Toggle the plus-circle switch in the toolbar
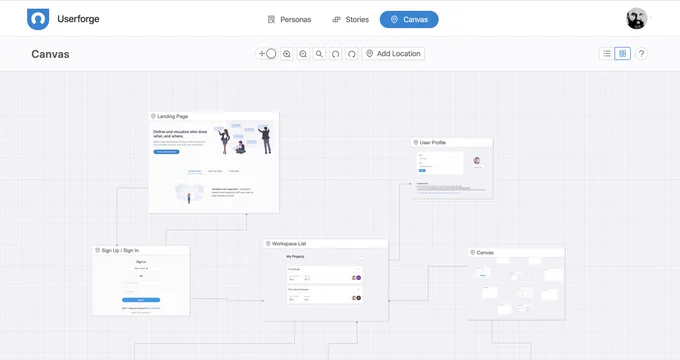The width and height of the screenshot is (680, 360). [x=267, y=54]
